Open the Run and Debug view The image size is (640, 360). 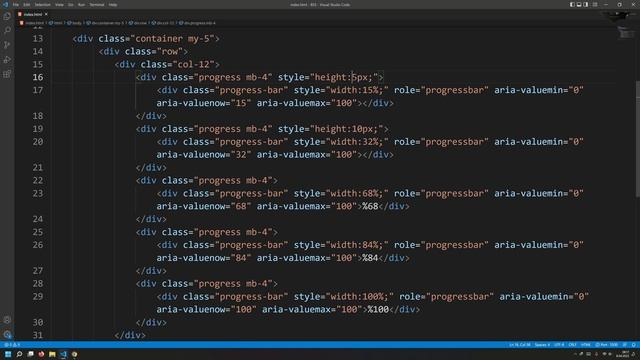(7, 60)
